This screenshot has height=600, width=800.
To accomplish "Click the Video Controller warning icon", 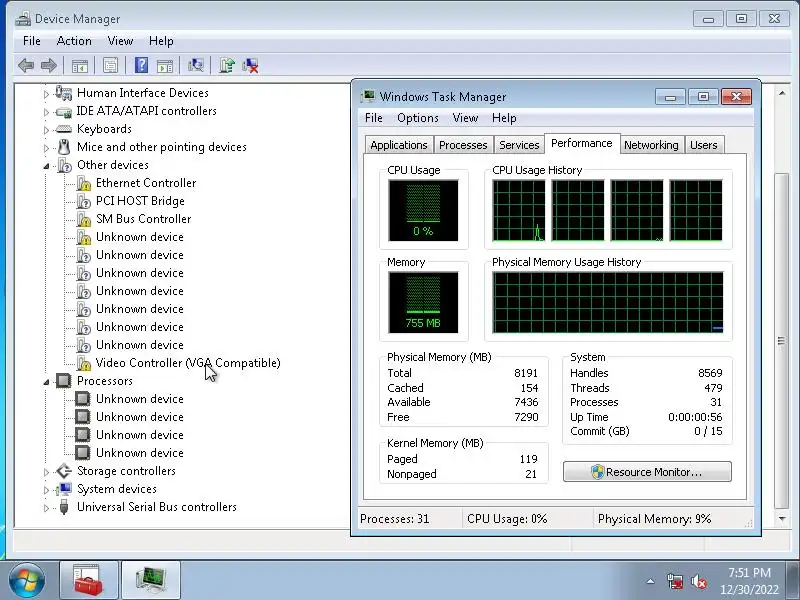I will tap(84, 363).
